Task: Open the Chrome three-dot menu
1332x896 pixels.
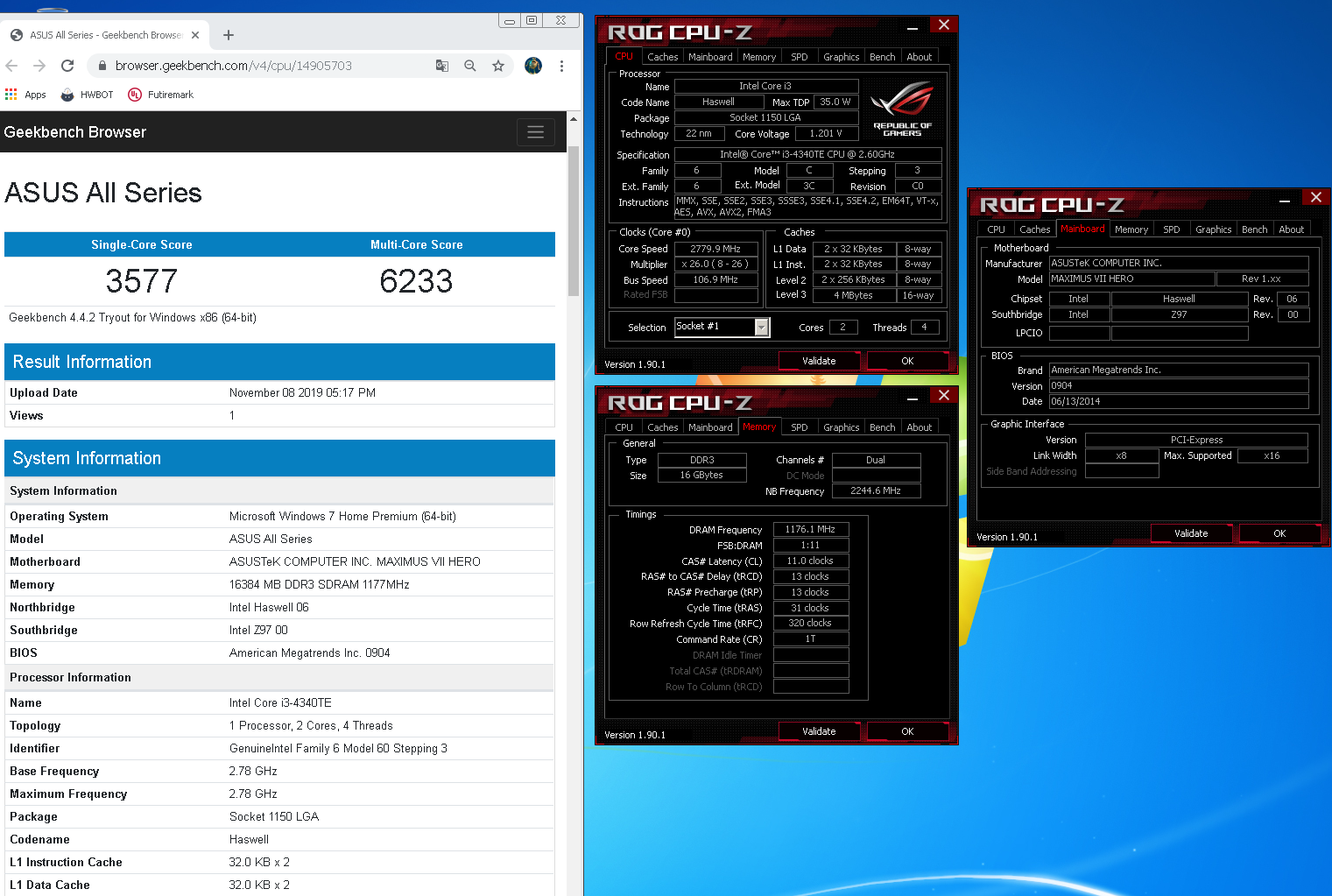Action: pyautogui.click(x=561, y=66)
